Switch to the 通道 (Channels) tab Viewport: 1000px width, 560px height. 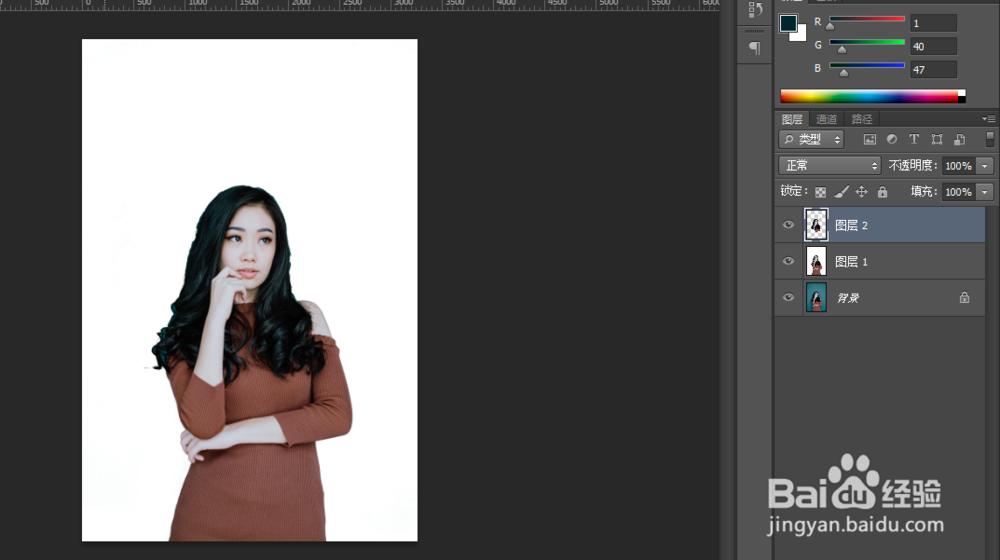tap(827, 119)
